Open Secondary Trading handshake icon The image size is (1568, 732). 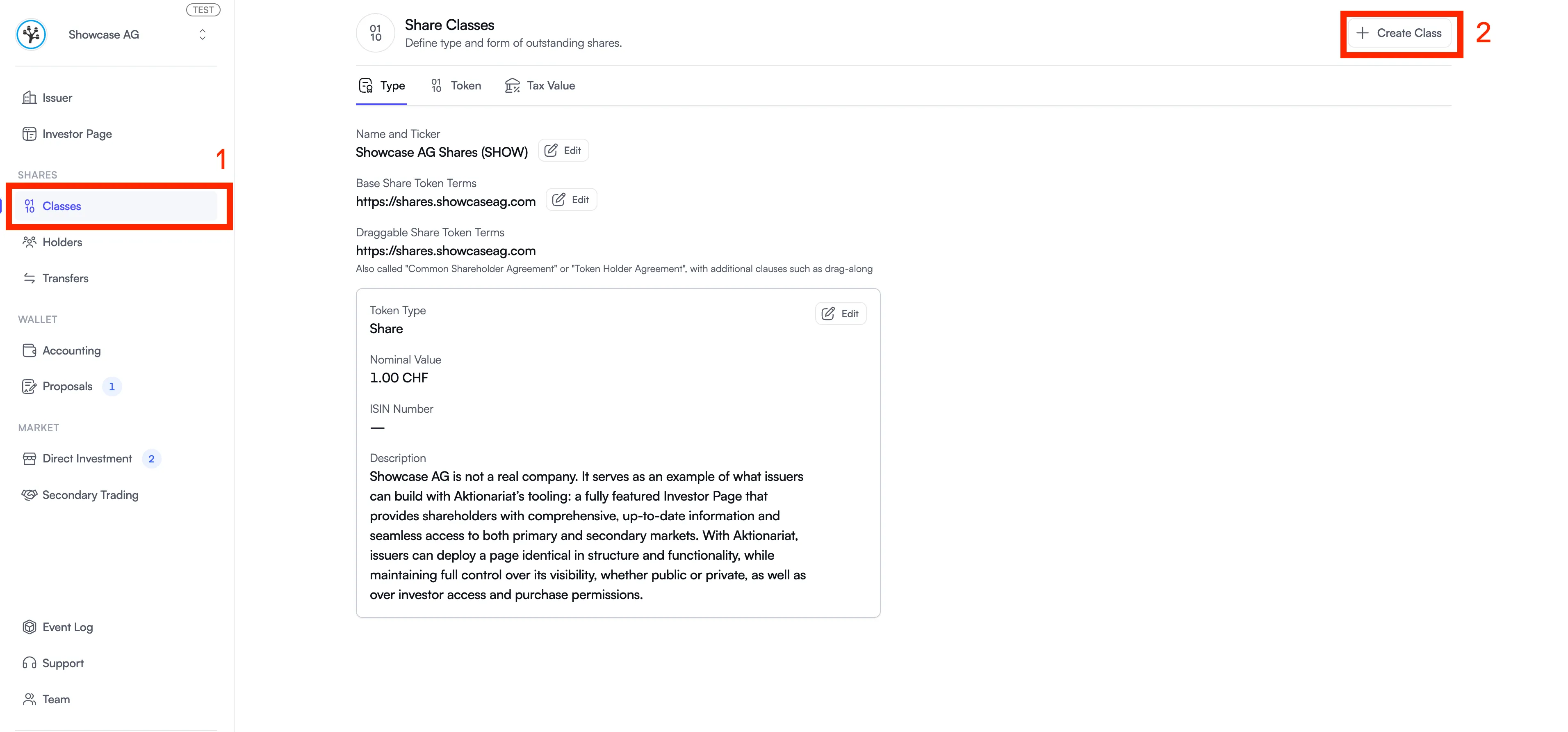29,495
